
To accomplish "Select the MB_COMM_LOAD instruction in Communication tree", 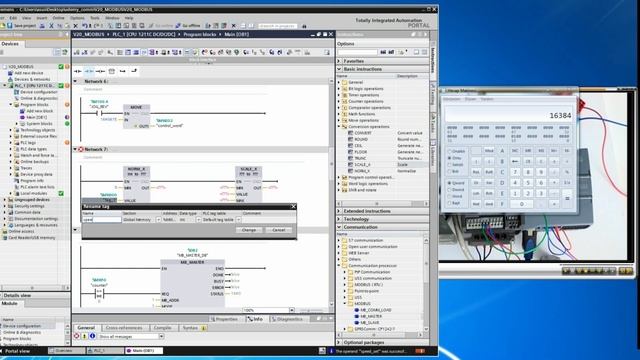I will 375,310.
